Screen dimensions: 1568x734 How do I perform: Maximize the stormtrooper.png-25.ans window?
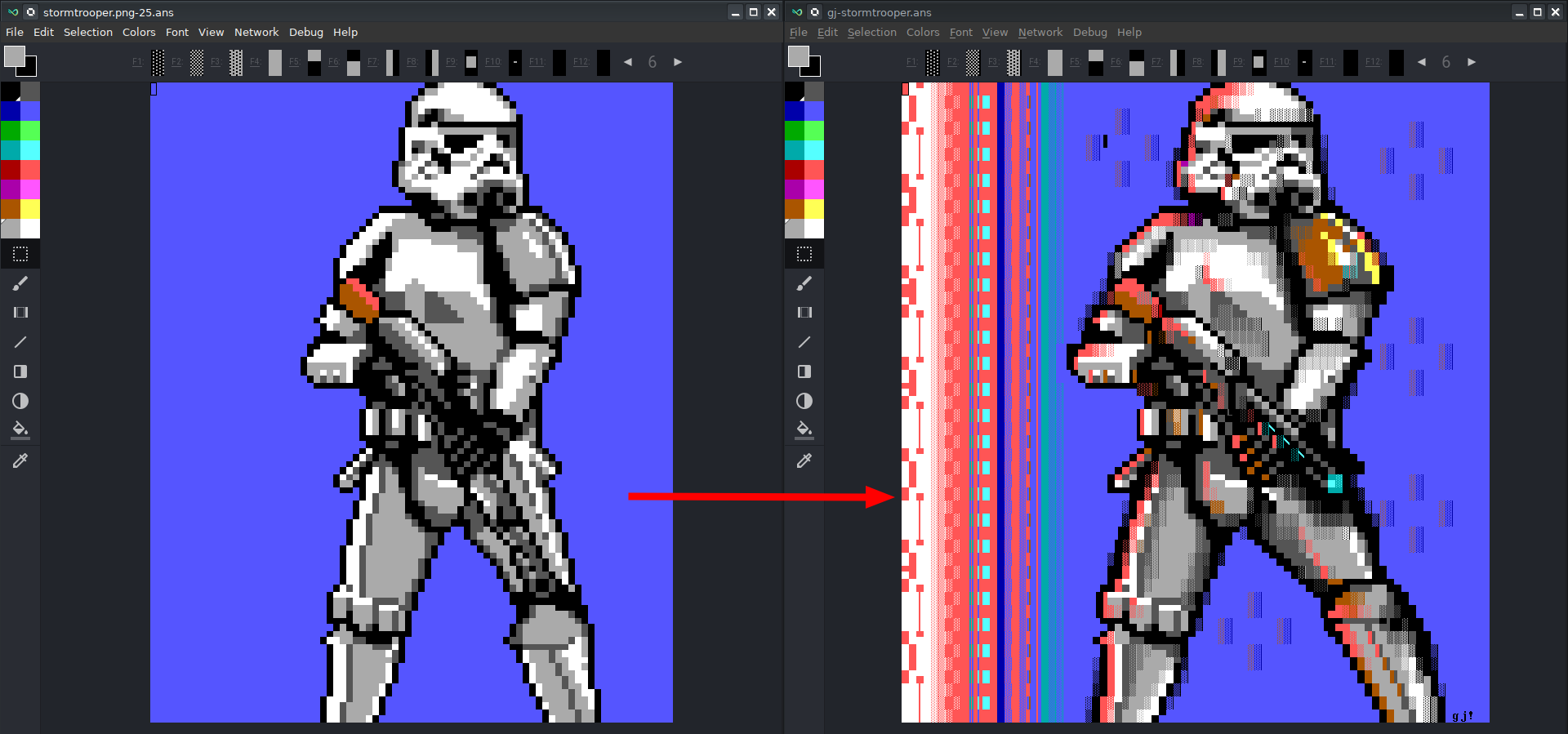(753, 12)
